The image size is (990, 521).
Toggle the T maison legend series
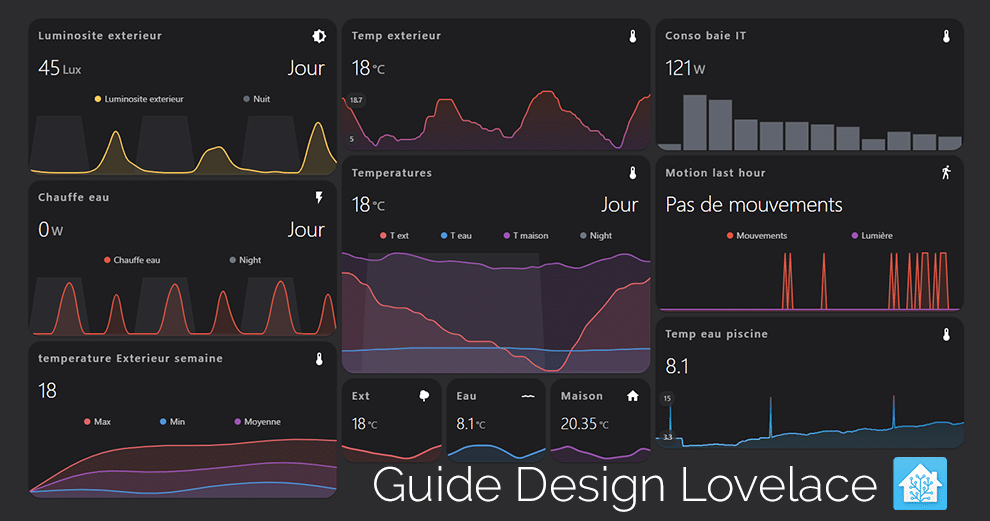coord(525,236)
